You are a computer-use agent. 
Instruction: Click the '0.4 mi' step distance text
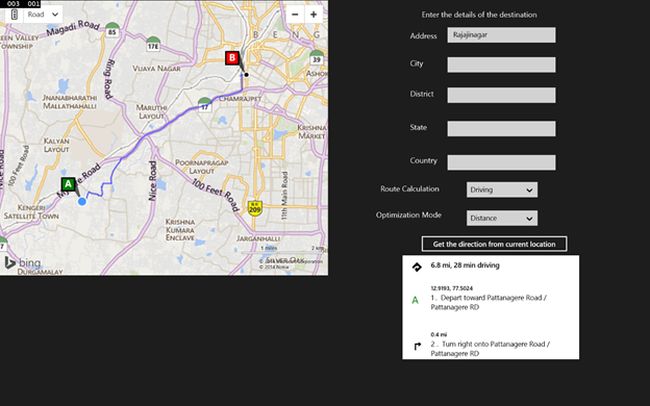pos(439,335)
